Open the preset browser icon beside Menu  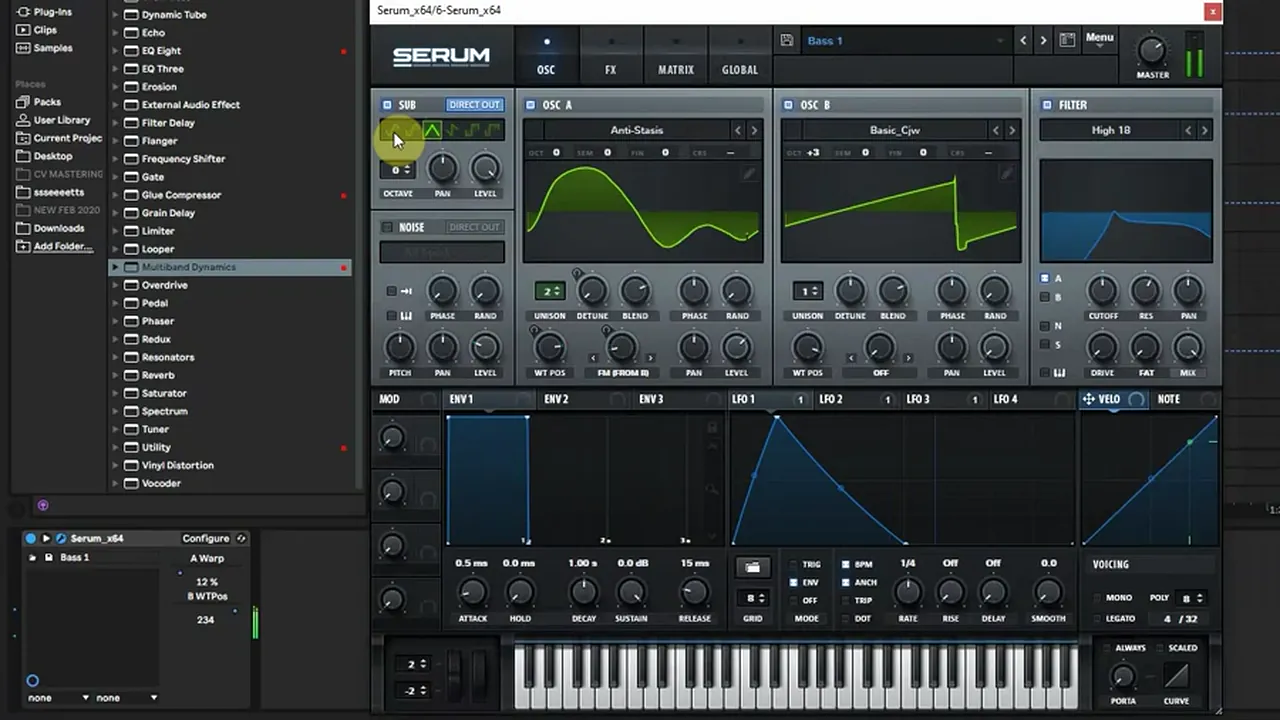1067,41
